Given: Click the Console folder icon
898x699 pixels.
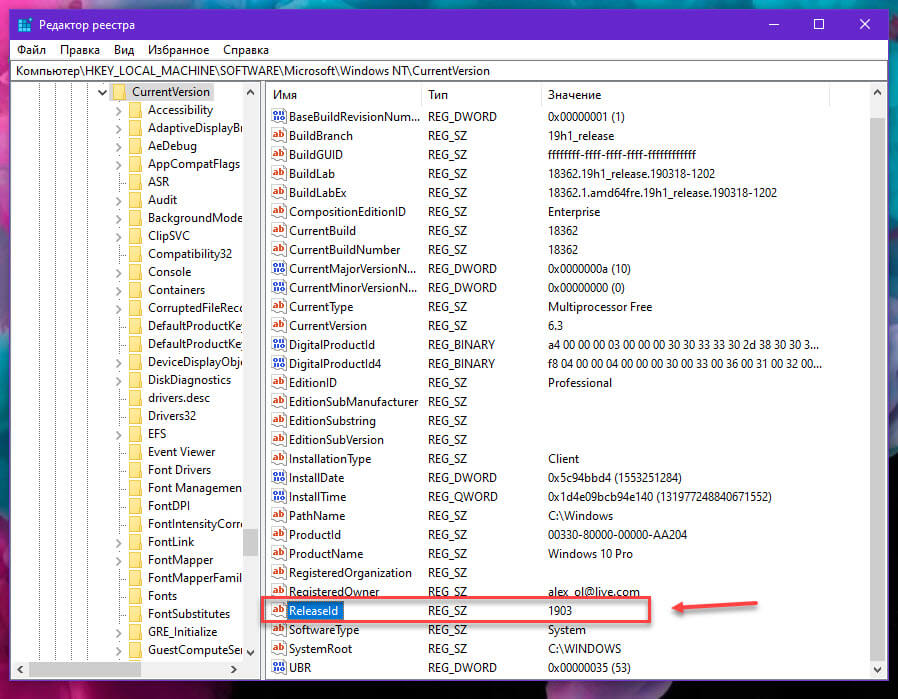Looking at the screenshot, I should click(136, 272).
